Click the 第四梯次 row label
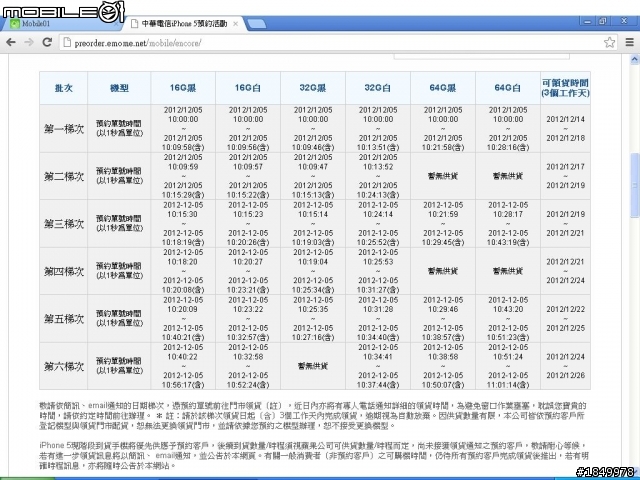 64,271
